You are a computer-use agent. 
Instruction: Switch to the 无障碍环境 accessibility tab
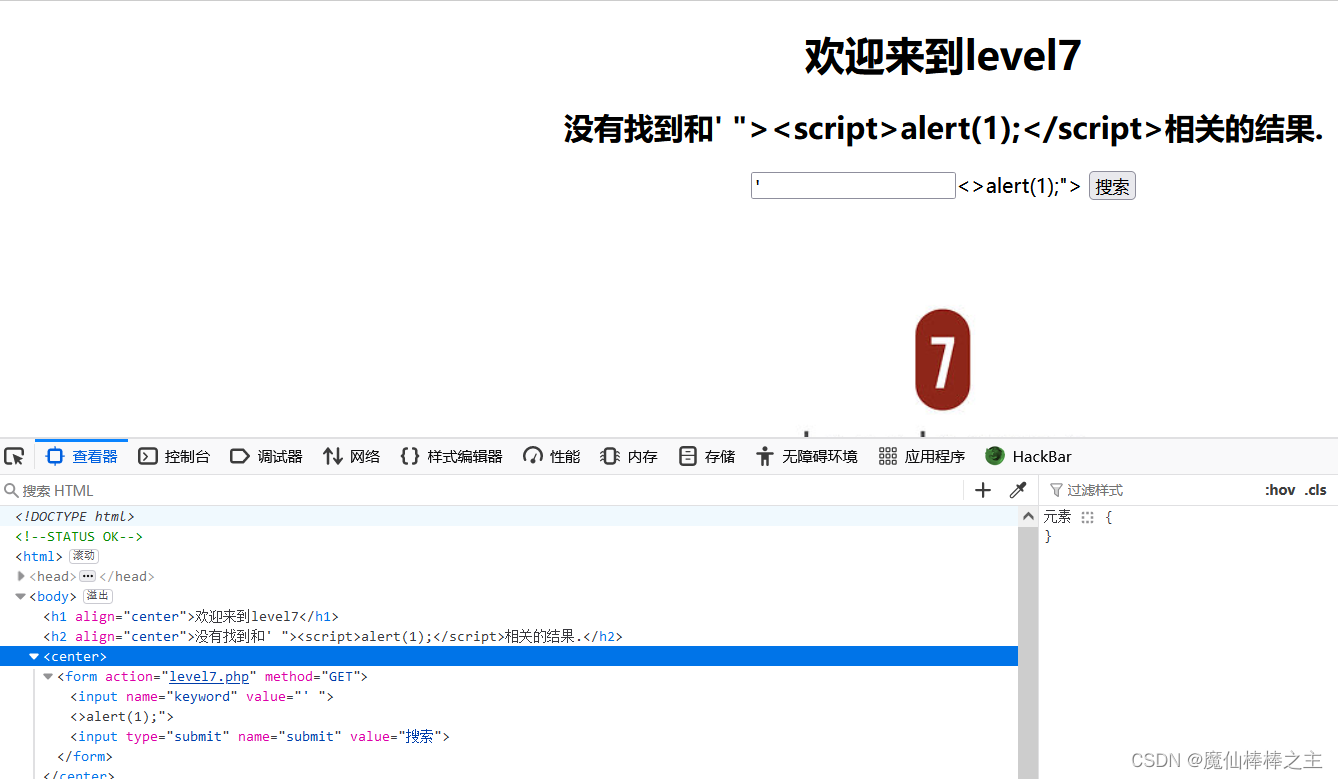[807, 456]
